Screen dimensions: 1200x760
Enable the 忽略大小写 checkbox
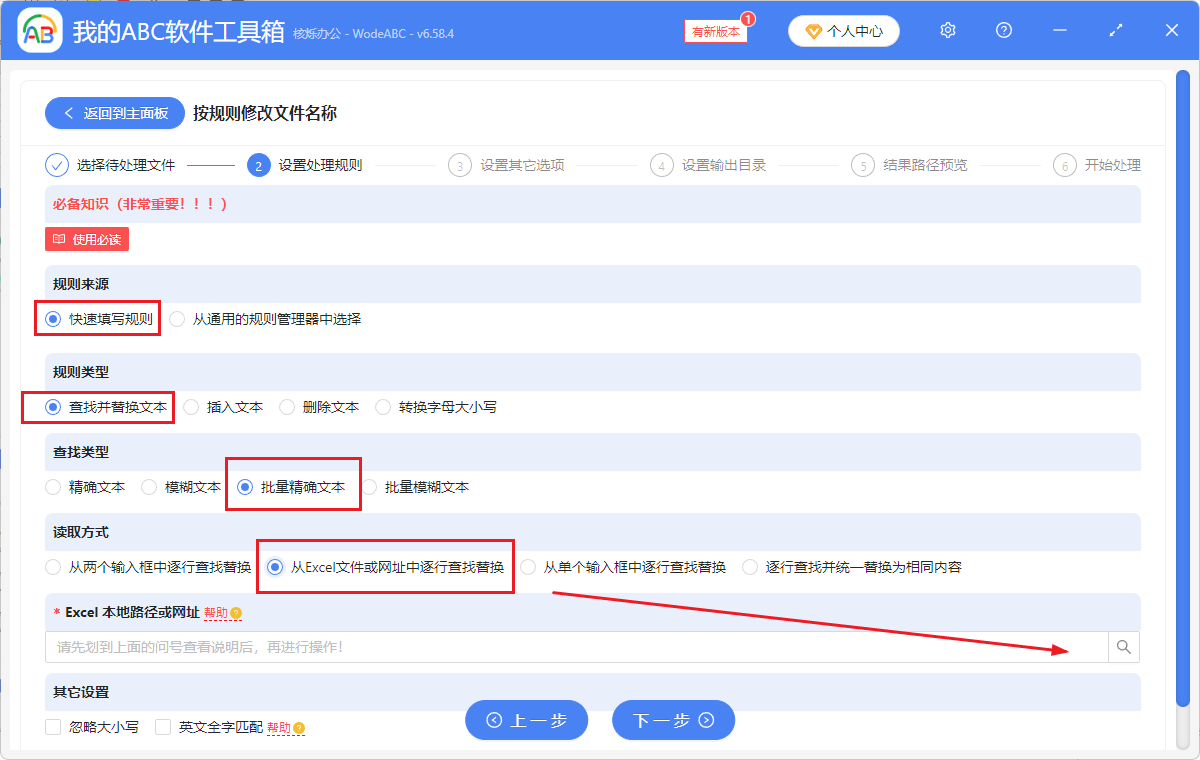pyautogui.click(x=54, y=727)
